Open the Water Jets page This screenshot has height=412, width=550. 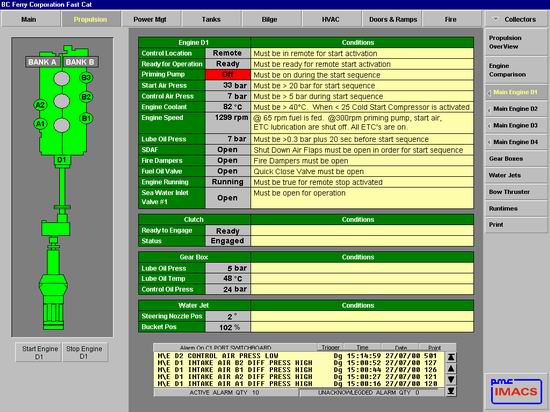point(516,175)
